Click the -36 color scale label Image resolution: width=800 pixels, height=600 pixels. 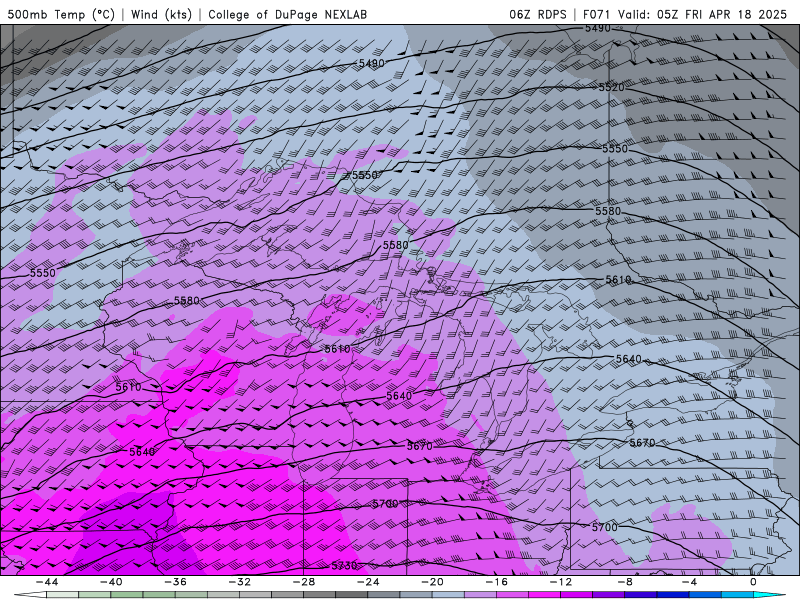[x=175, y=582]
